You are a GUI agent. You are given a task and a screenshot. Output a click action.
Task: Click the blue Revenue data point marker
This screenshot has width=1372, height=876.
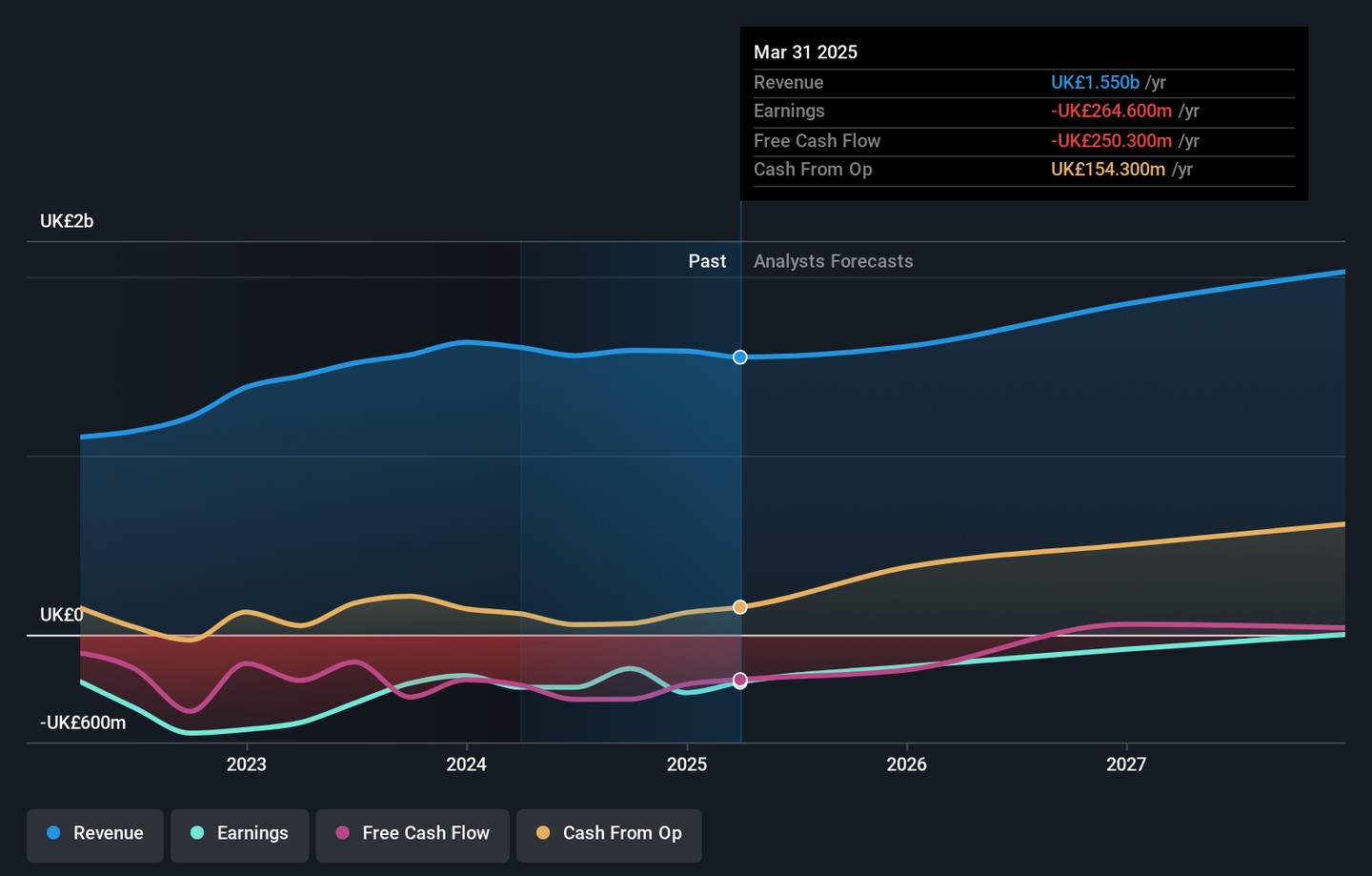tap(740, 357)
